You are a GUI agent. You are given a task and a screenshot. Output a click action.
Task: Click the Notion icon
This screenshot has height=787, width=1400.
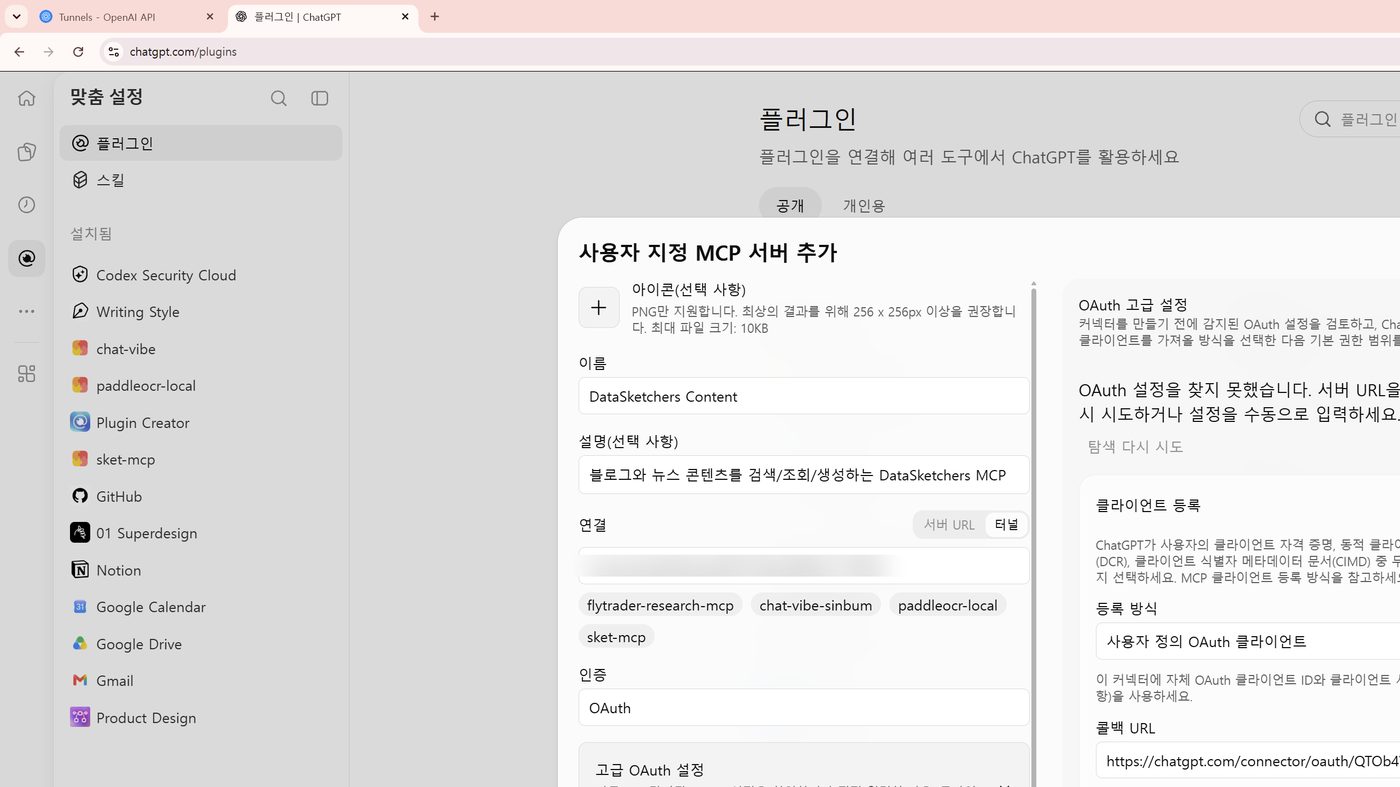[80, 570]
